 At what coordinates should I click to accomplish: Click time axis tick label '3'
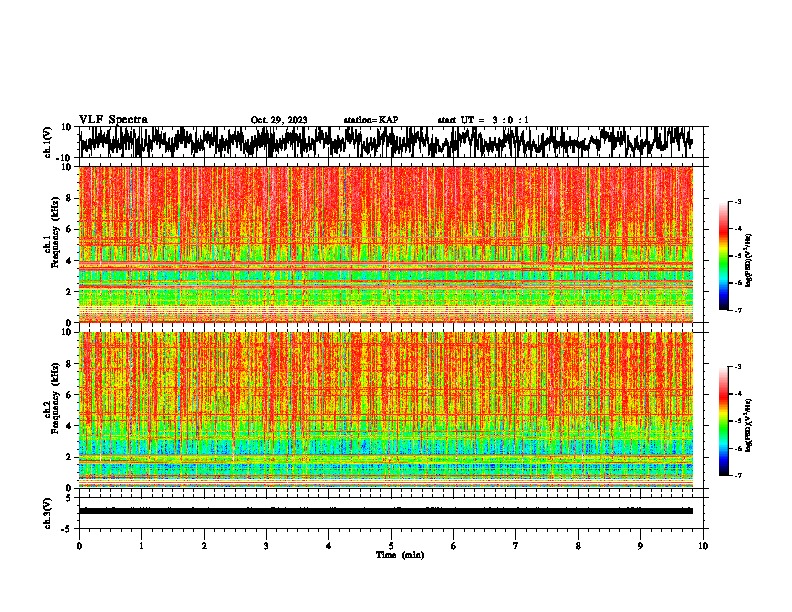tap(266, 546)
